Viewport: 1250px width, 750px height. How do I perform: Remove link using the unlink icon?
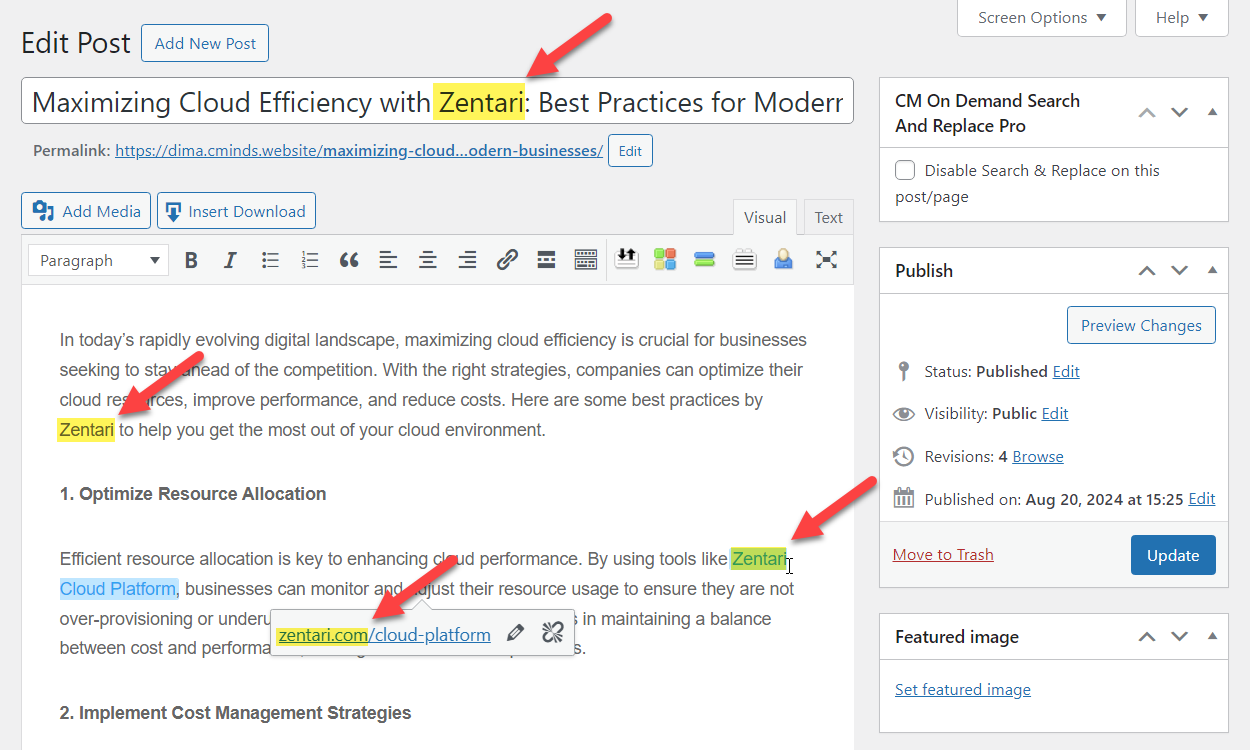tap(553, 632)
